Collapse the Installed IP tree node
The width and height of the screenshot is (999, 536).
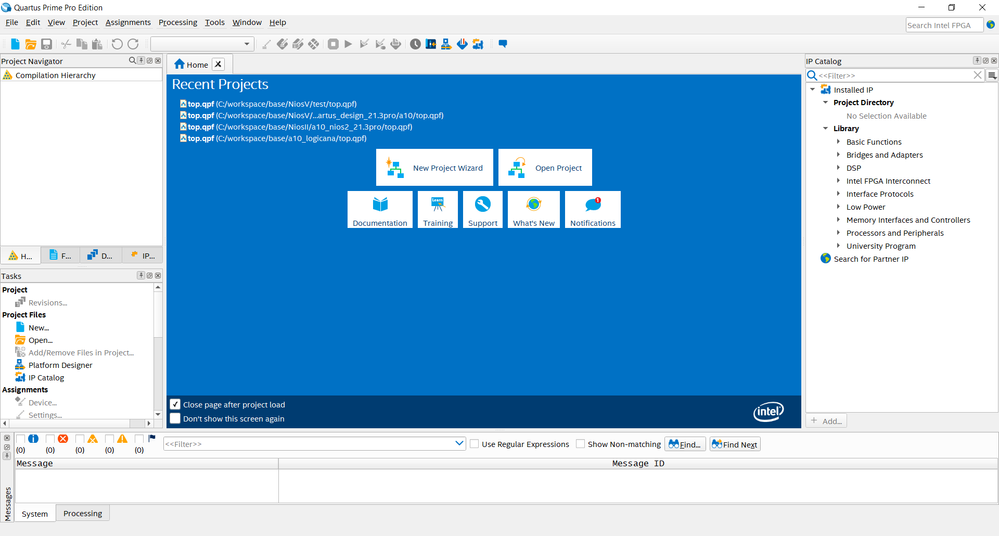click(x=812, y=90)
